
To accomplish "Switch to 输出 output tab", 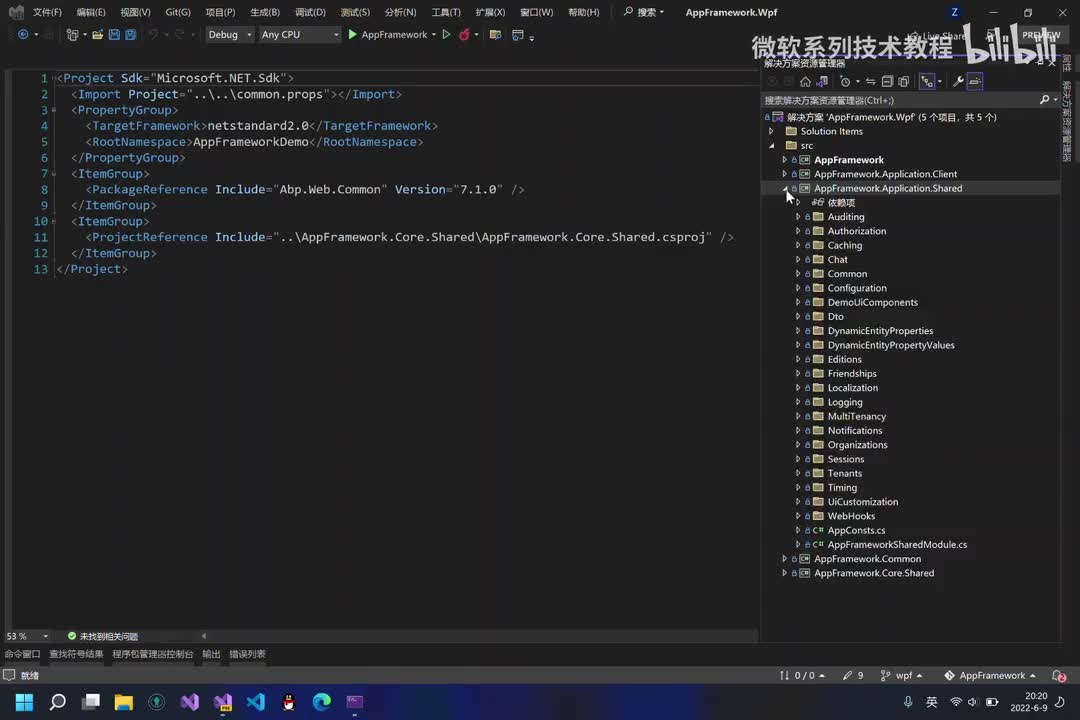I will point(211,654).
